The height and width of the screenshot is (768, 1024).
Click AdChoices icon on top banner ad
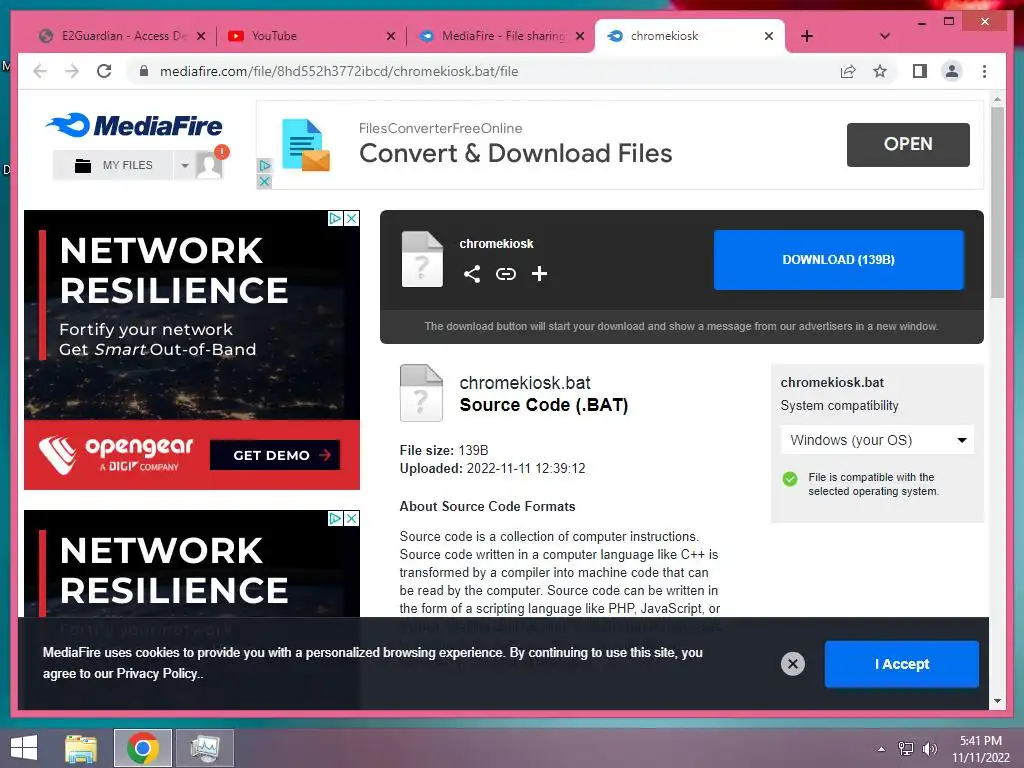click(x=264, y=165)
